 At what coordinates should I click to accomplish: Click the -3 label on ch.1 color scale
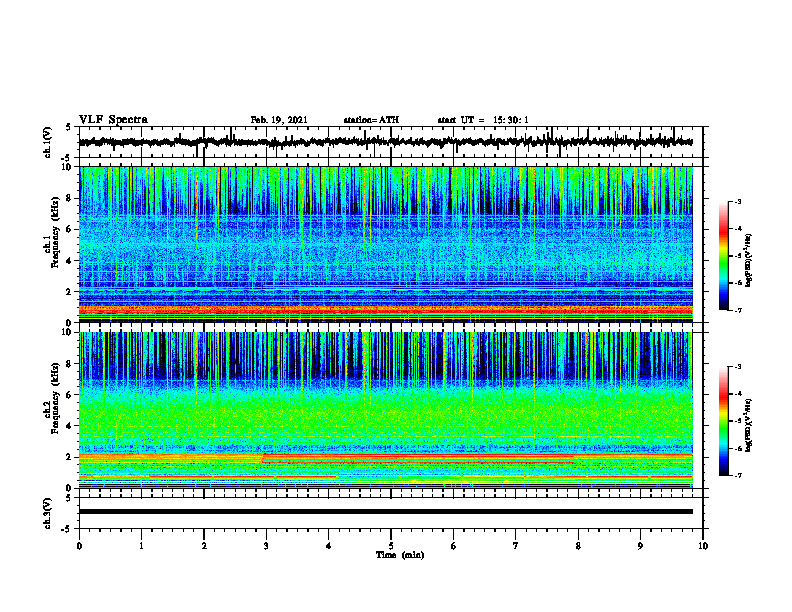[737, 201]
